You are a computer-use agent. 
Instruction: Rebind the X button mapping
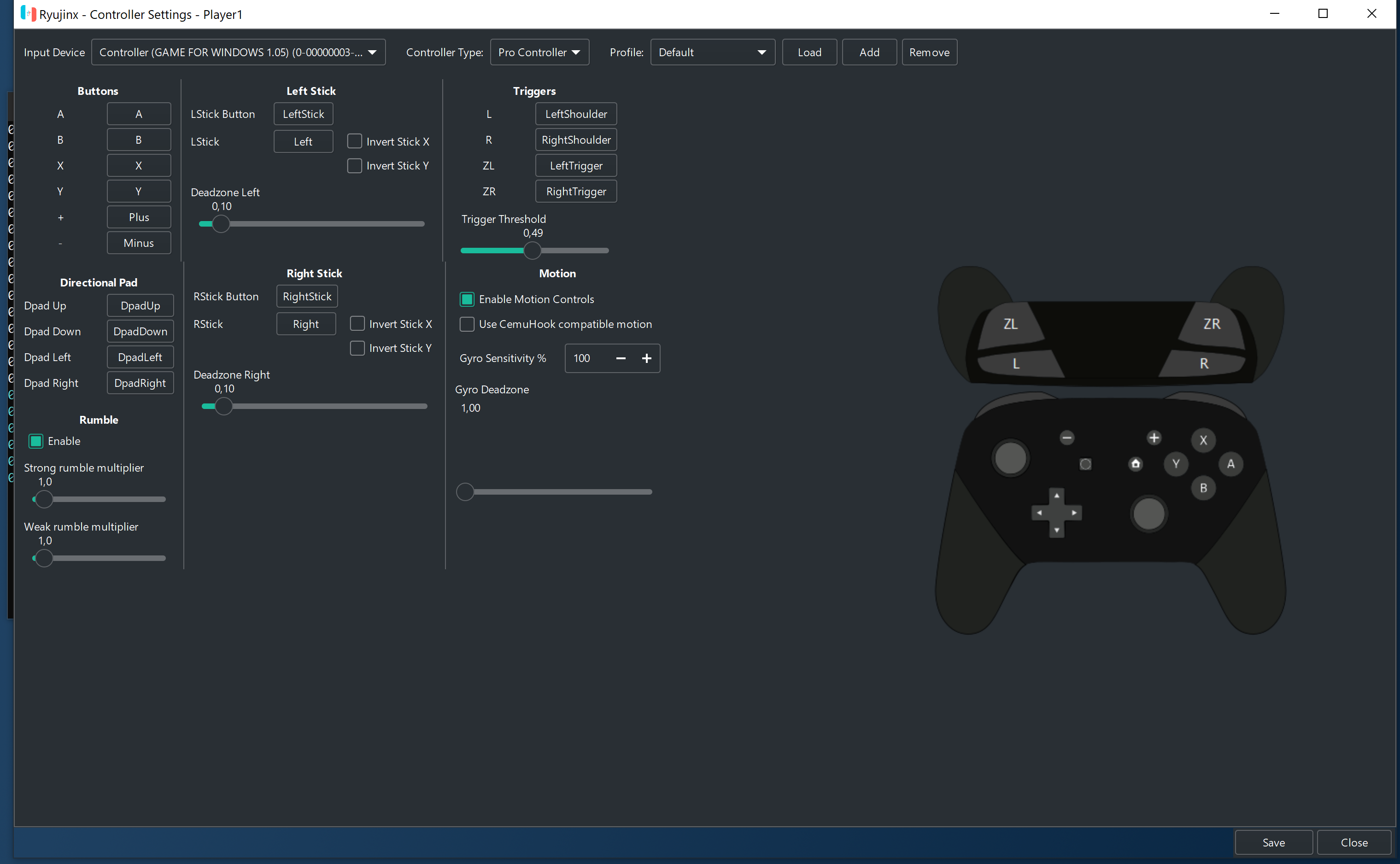139,166
